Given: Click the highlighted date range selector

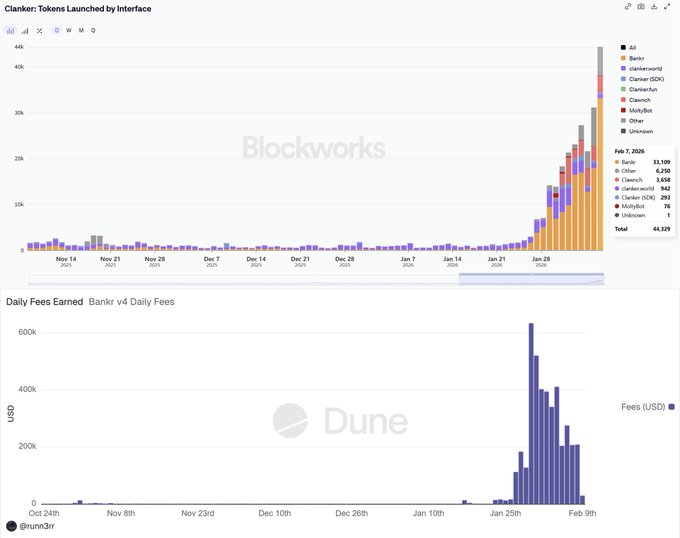Looking at the screenshot, I should [x=531, y=279].
